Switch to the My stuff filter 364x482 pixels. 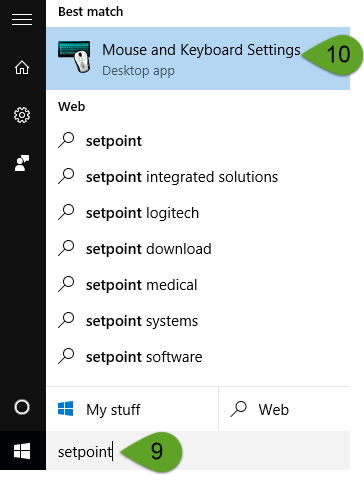(132, 409)
